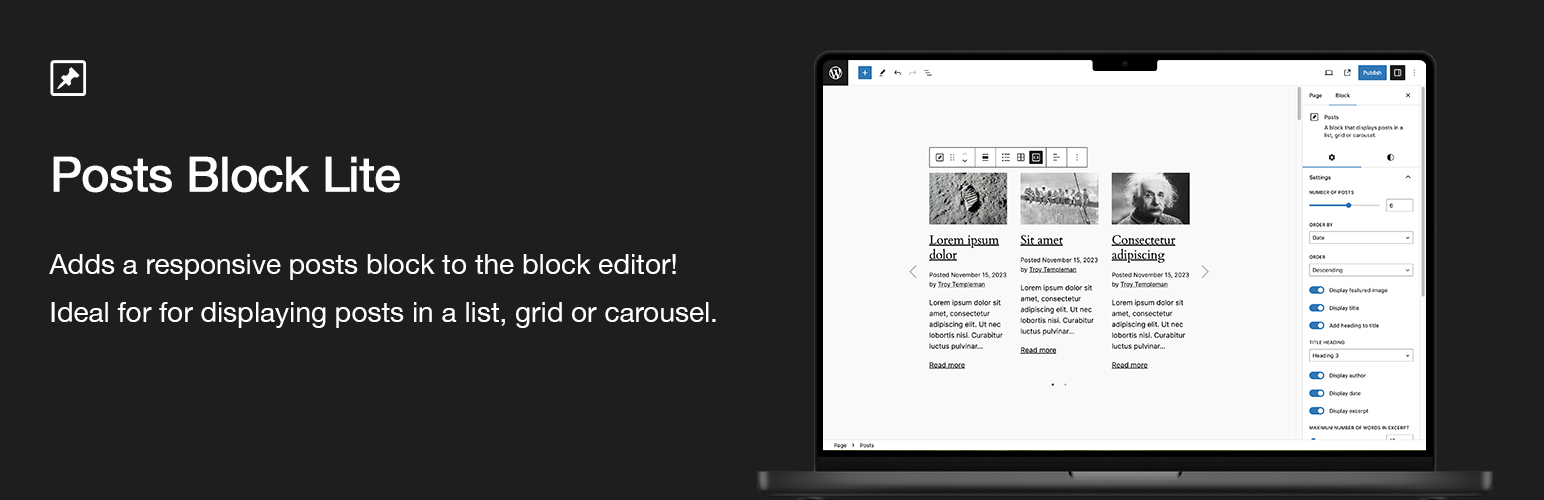Click the workers on beam image thumbnail
The height and width of the screenshot is (500, 1544).
coord(1059,198)
